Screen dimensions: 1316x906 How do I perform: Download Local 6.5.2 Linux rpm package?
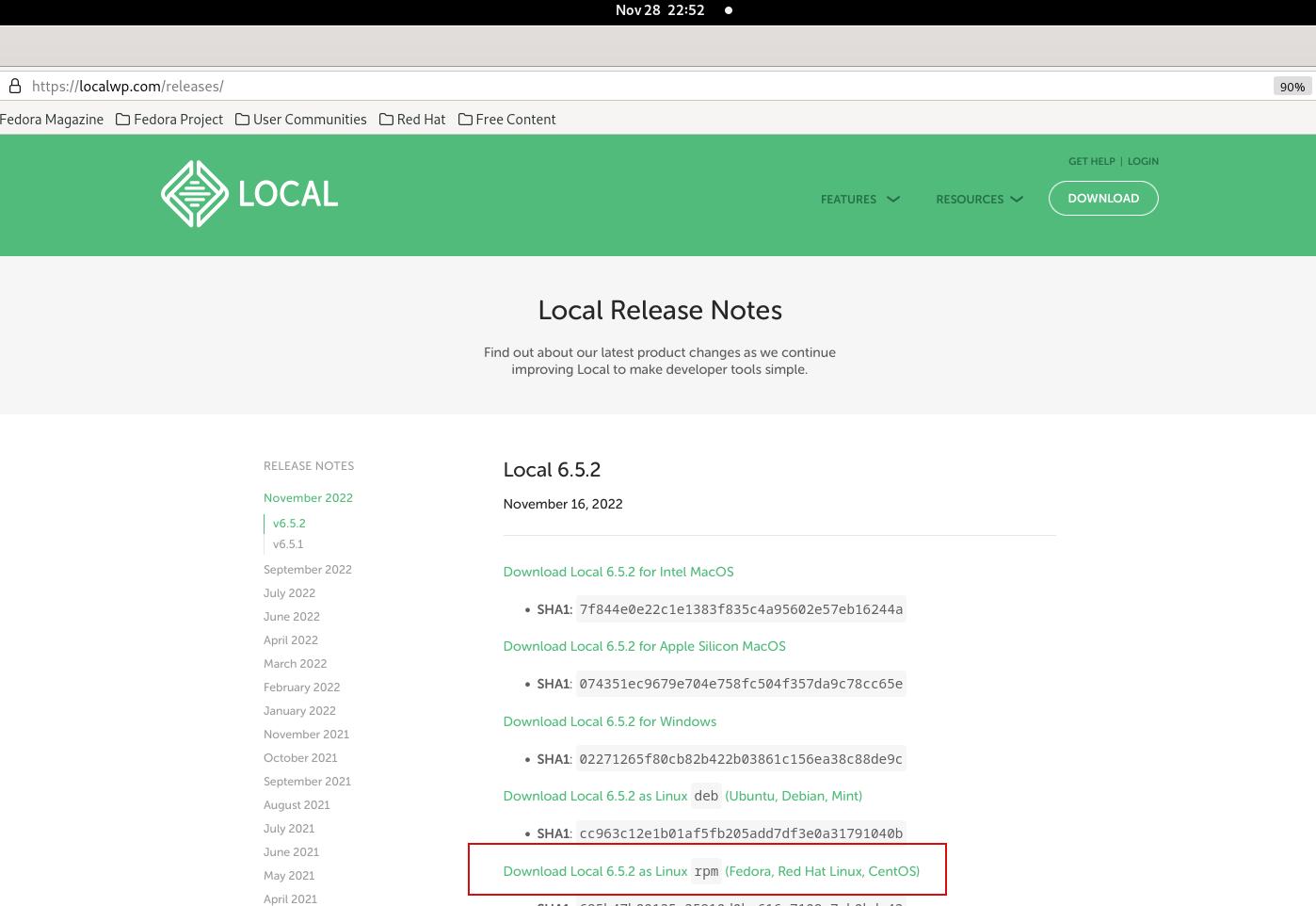click(711, 871)
